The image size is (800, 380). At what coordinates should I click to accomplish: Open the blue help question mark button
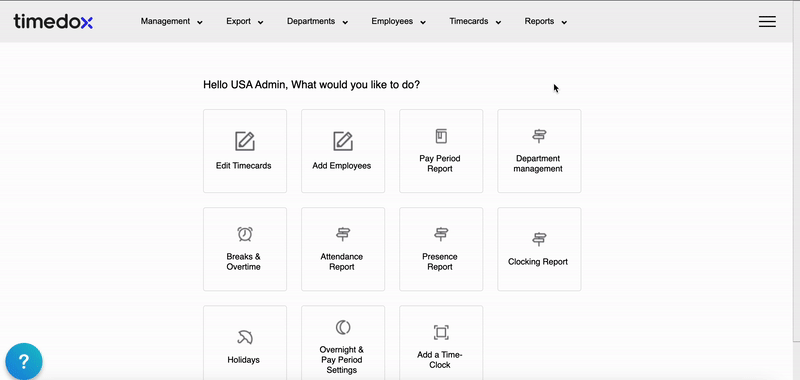tap(23, 361)
